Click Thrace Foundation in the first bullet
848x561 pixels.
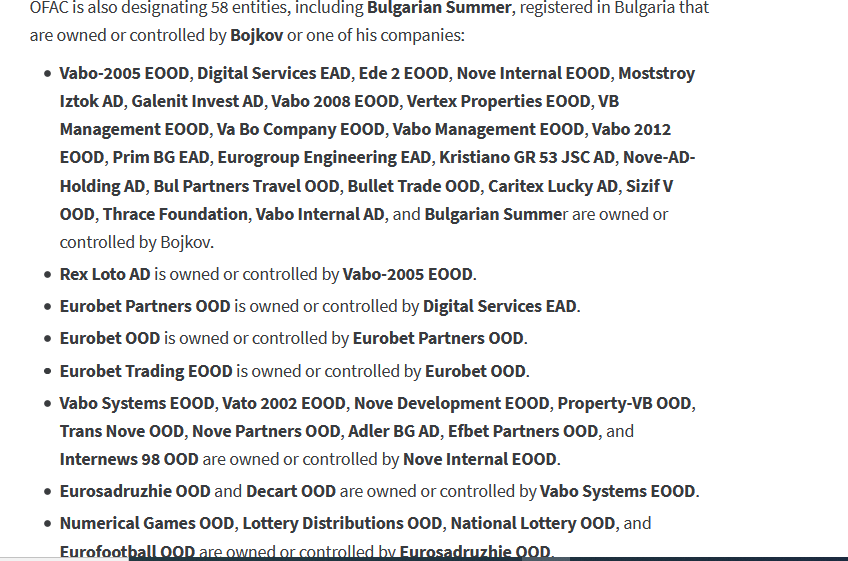[175, 214]
